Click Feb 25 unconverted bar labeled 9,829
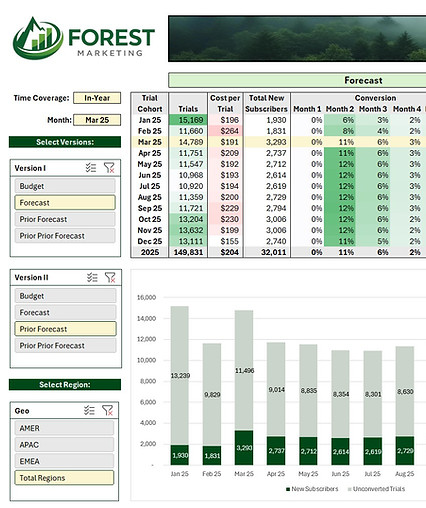The height and width of the screenshot is (508, 426). [x=212, y=395]
